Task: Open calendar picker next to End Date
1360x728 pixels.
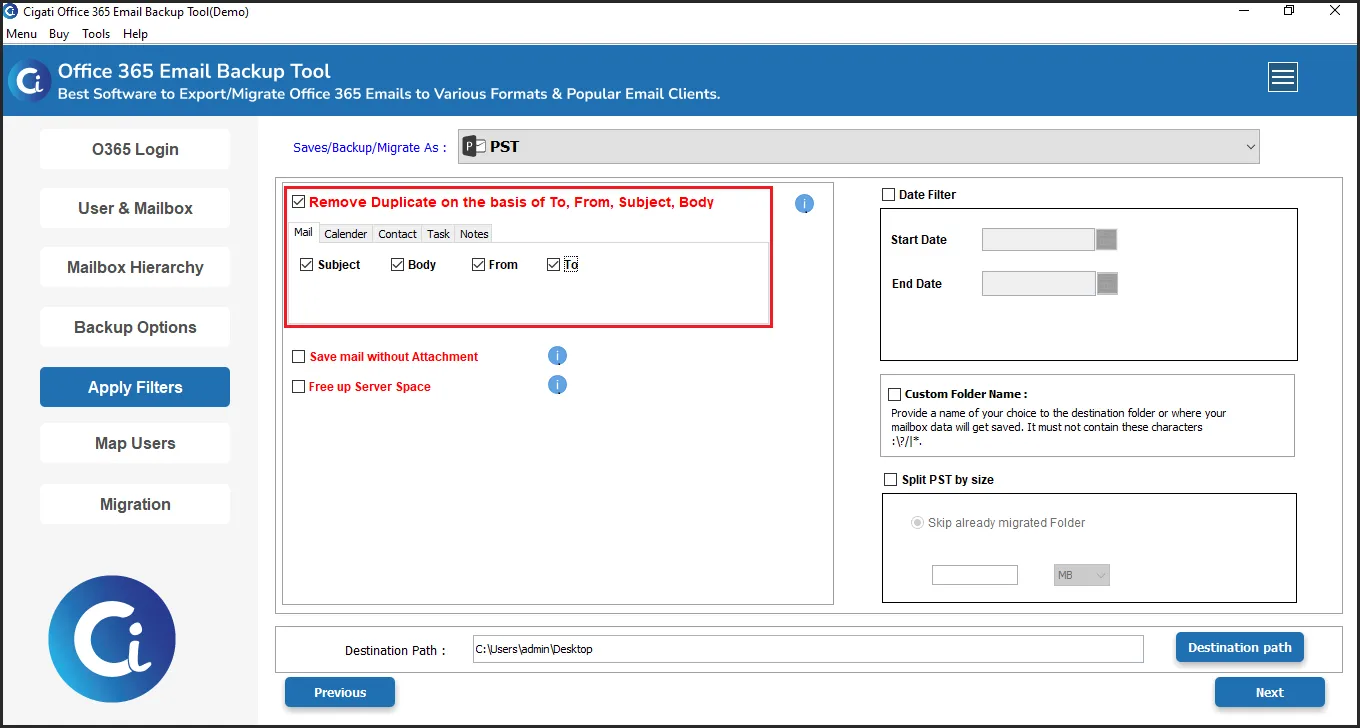Action: click(x=1106, y=283)
